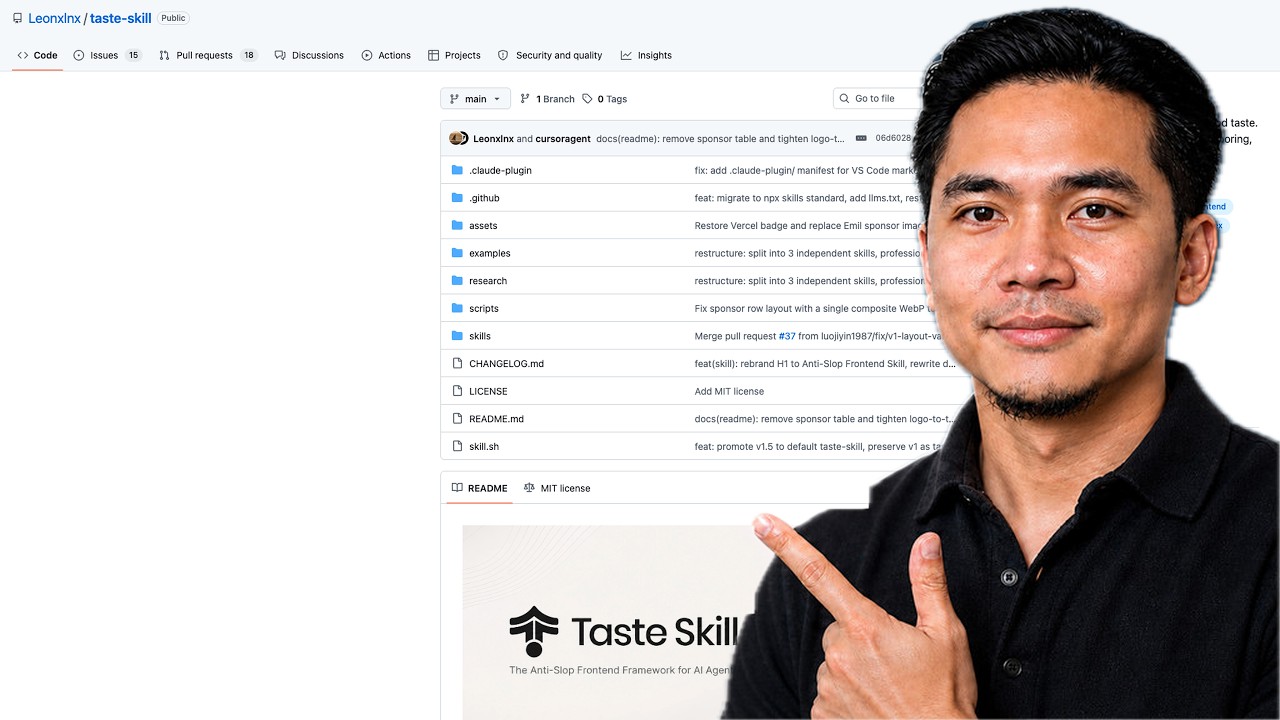Click the Public visibility badge
This screenshot has height=720, width=1280.
(x=174, y=18)
